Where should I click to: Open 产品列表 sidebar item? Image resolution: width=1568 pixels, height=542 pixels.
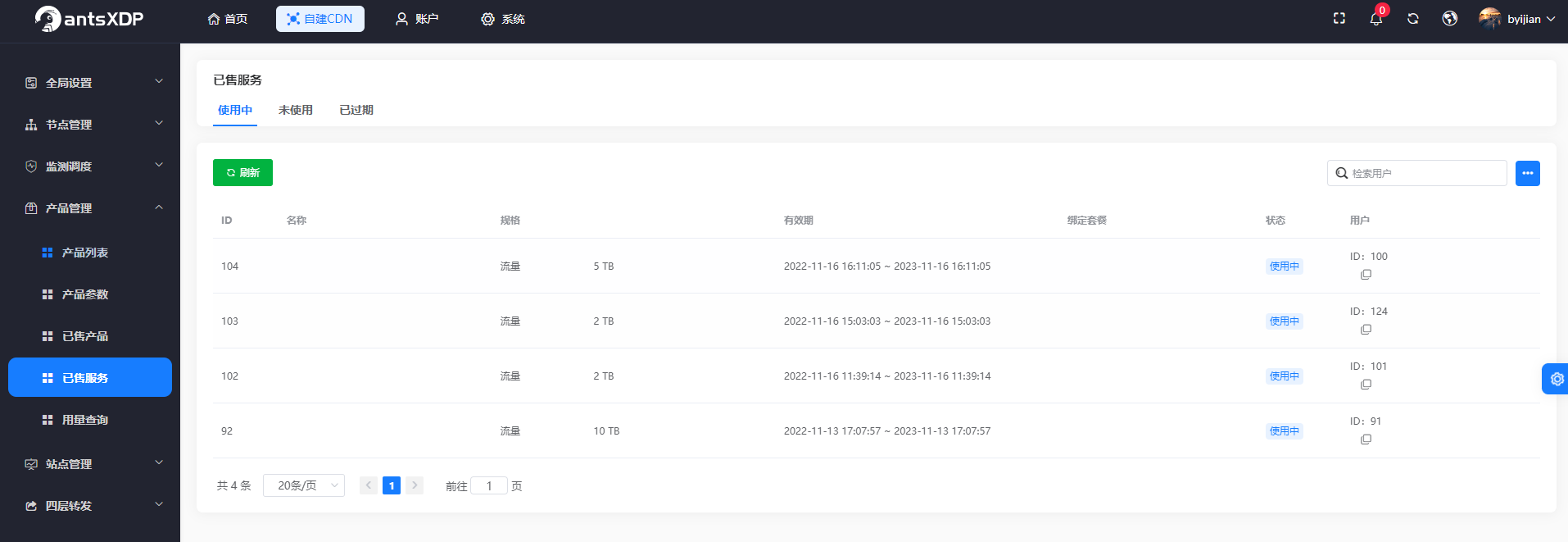pyautogui.click(x=90, y=252)
